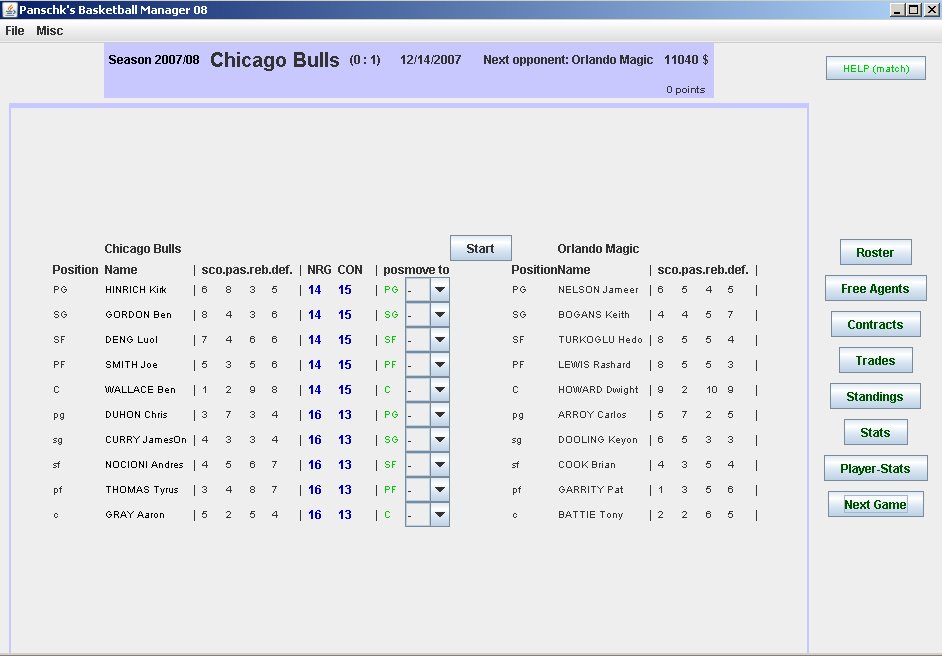Expand move-to dropdown for DUHON Chris

(x=440, y=415)
